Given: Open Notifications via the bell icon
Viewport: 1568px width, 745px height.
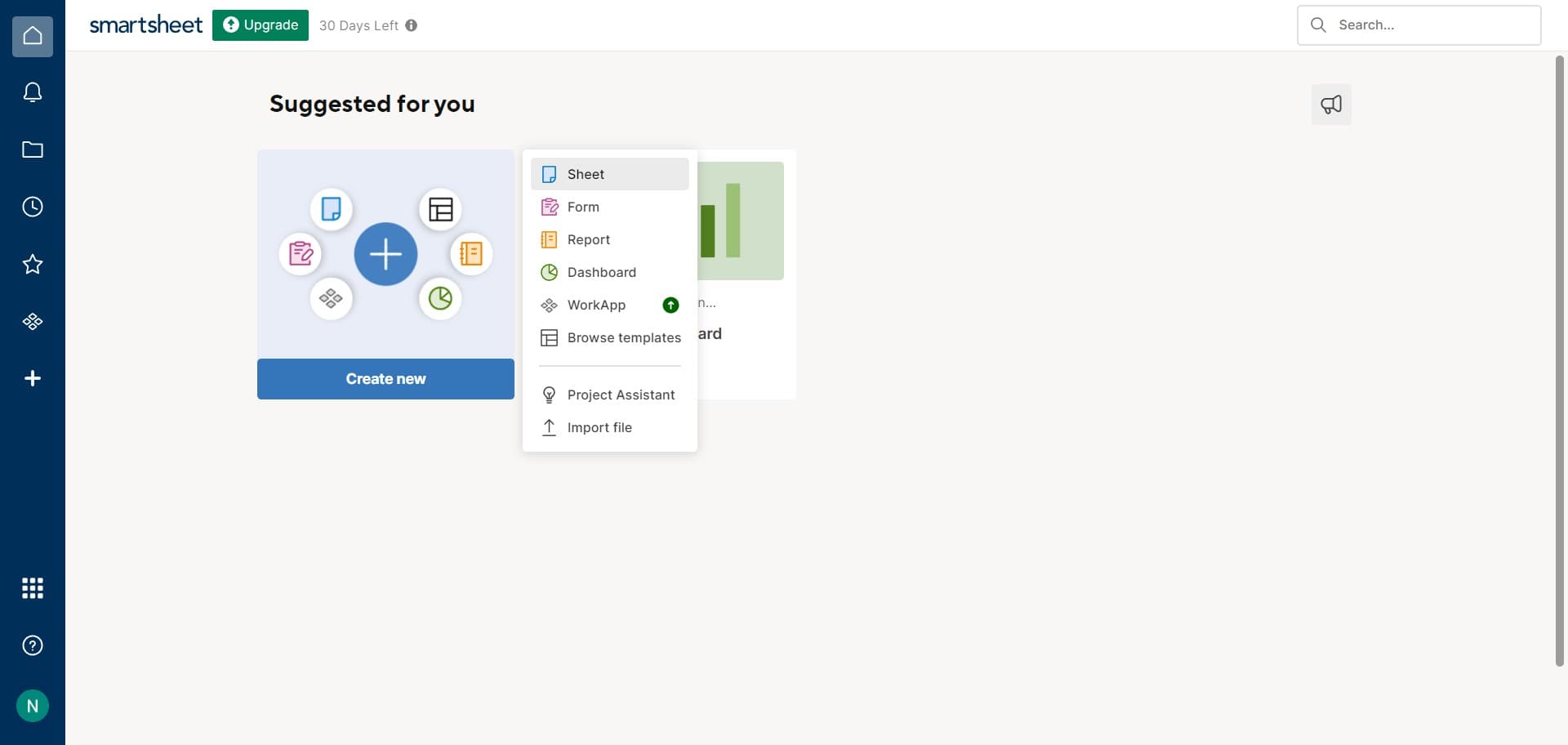Looking at the screenshot, I should pos(32,91).
